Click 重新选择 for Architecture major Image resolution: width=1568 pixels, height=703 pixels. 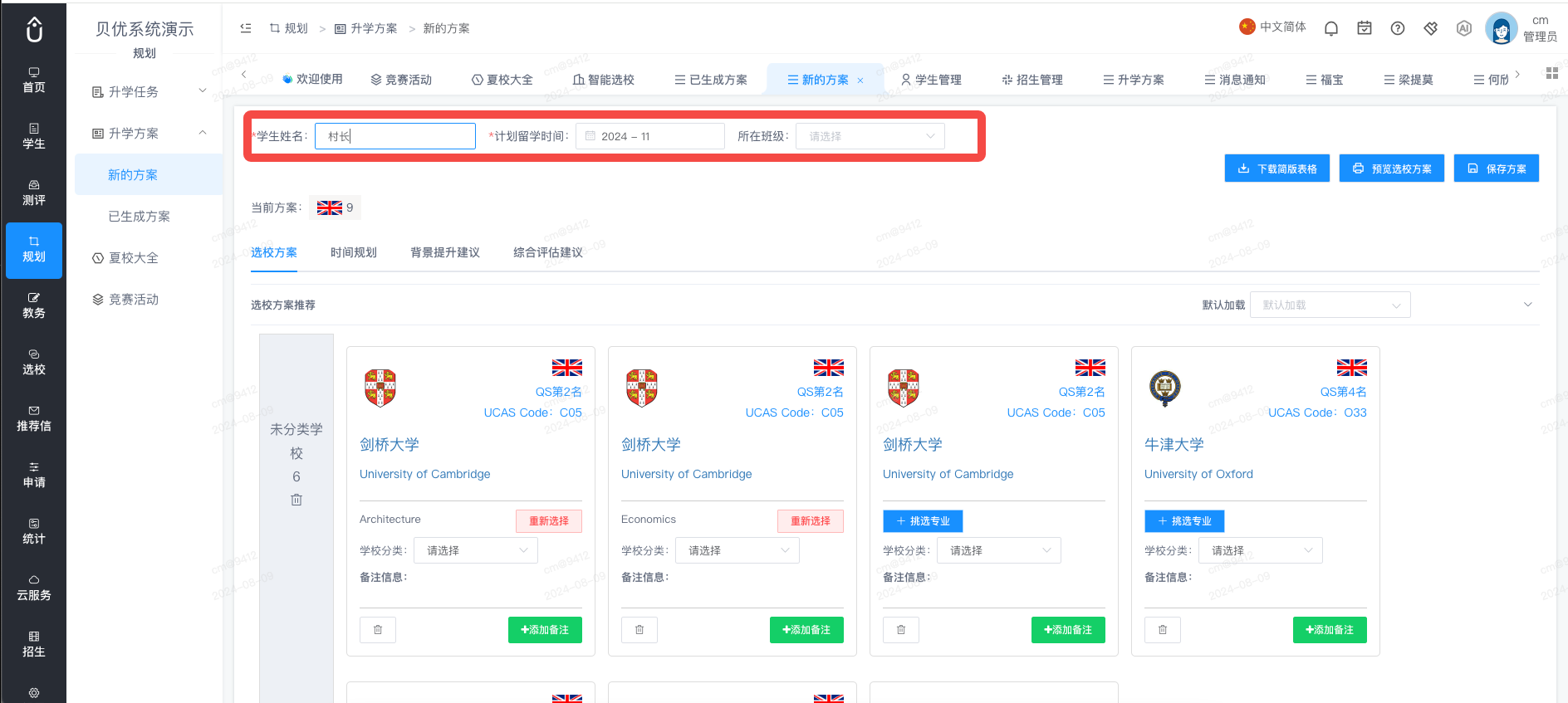click(549, 521)
